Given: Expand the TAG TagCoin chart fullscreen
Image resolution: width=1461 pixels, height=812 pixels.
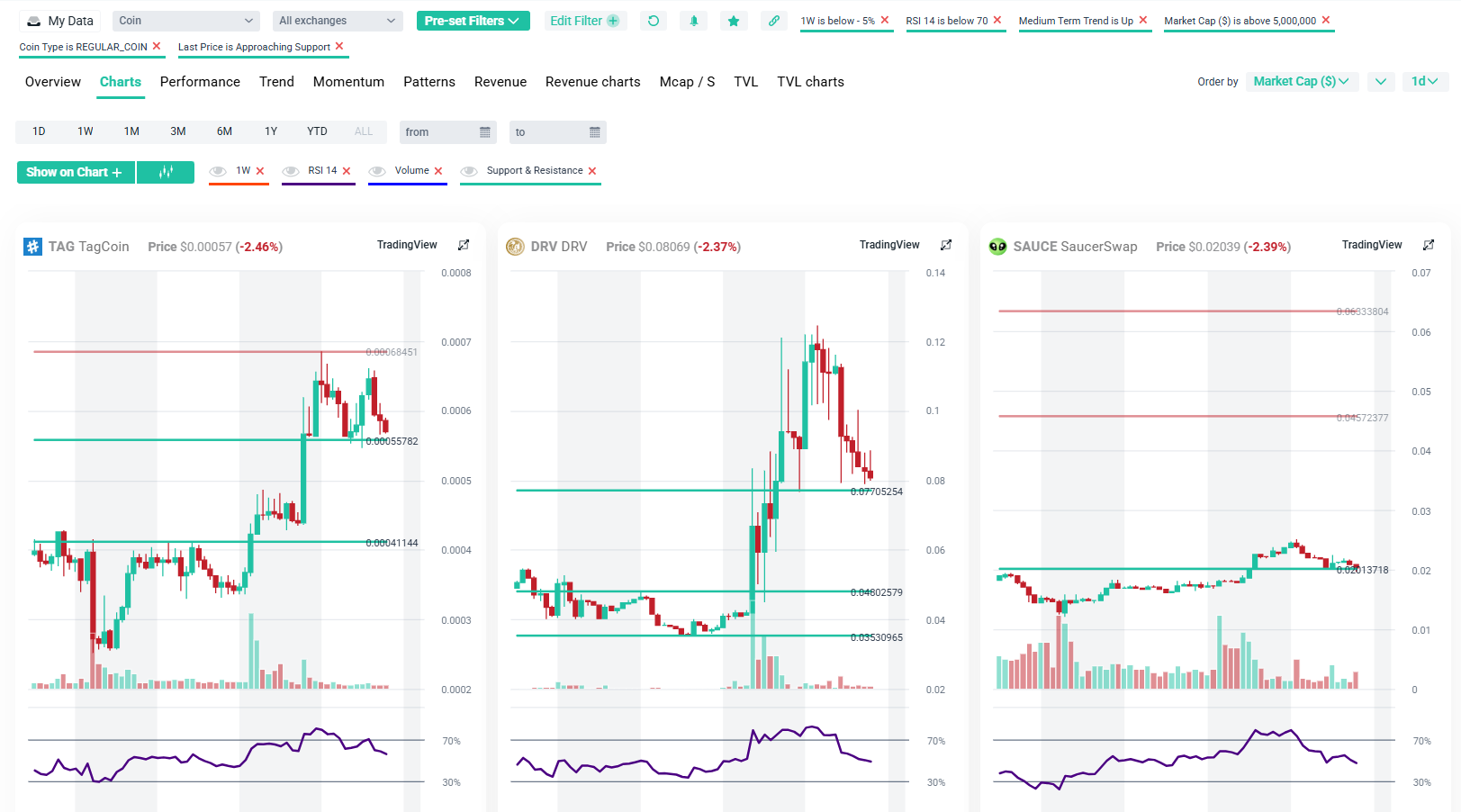Looking at the screenshot, I should pyautogui.click(x=464, y=245).
